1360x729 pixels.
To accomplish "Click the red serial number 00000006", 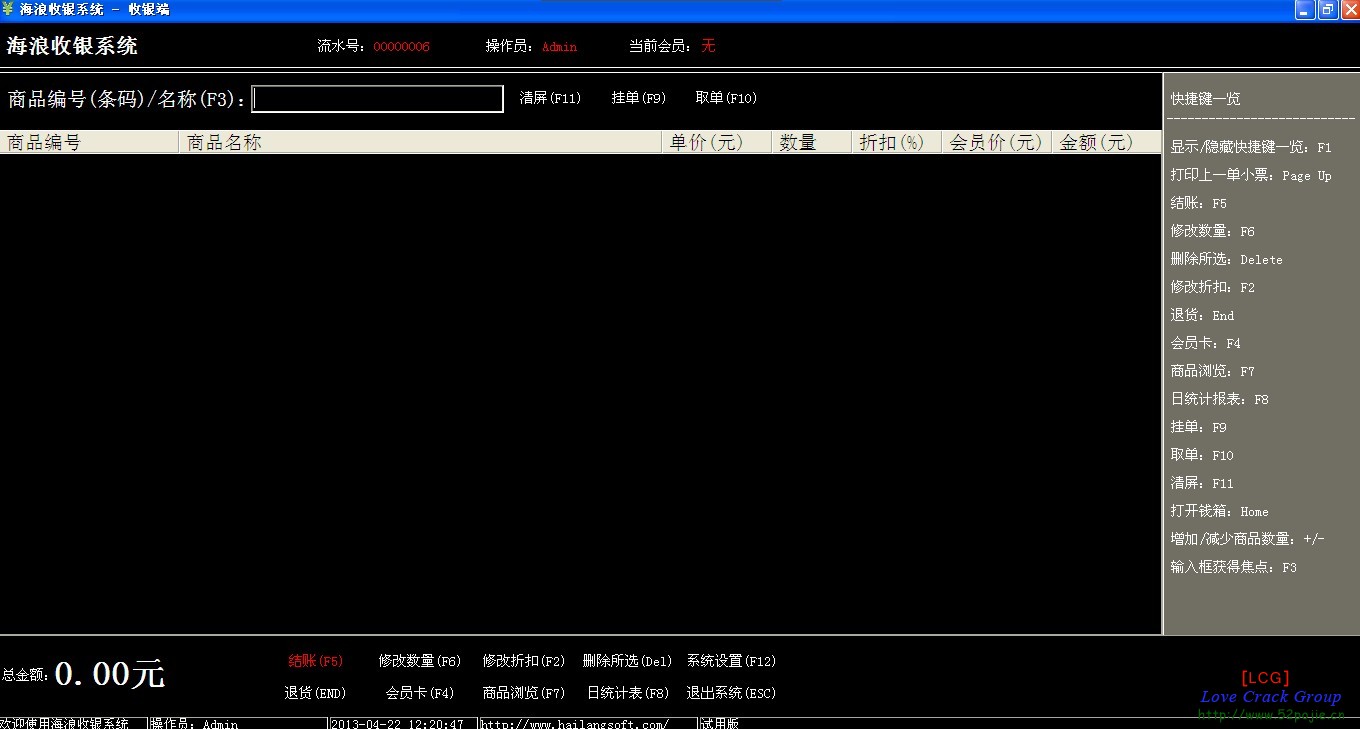I will click(x=402, y=47).
